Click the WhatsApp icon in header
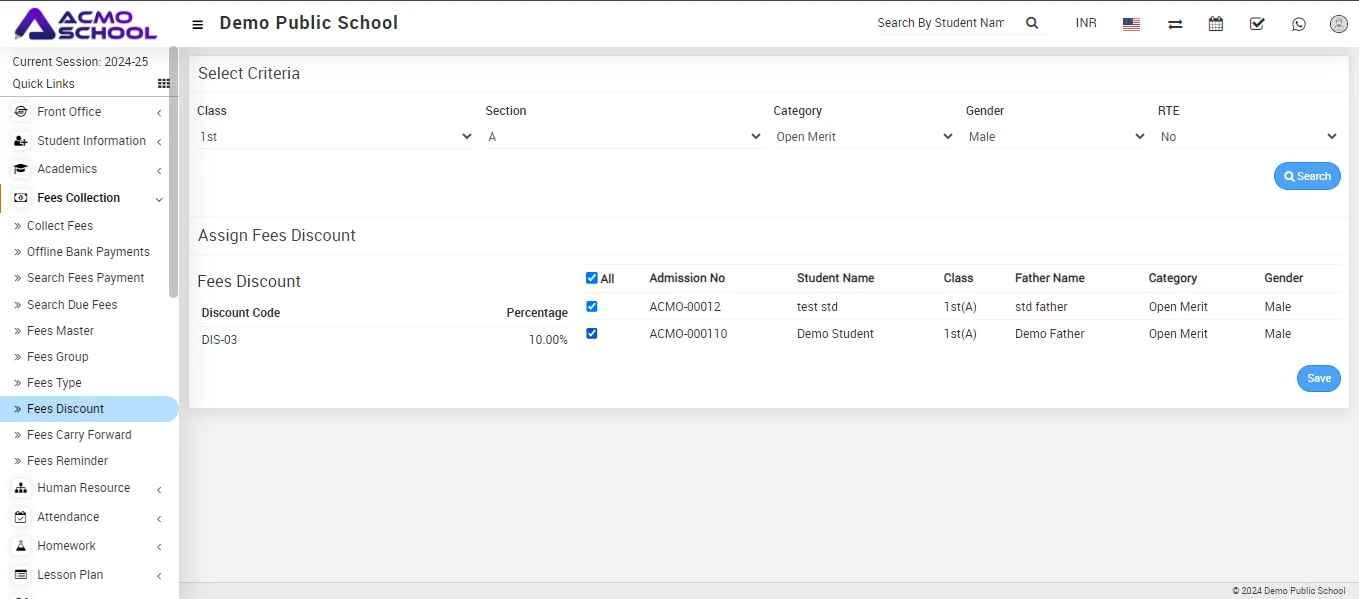 pos(1298,24)
